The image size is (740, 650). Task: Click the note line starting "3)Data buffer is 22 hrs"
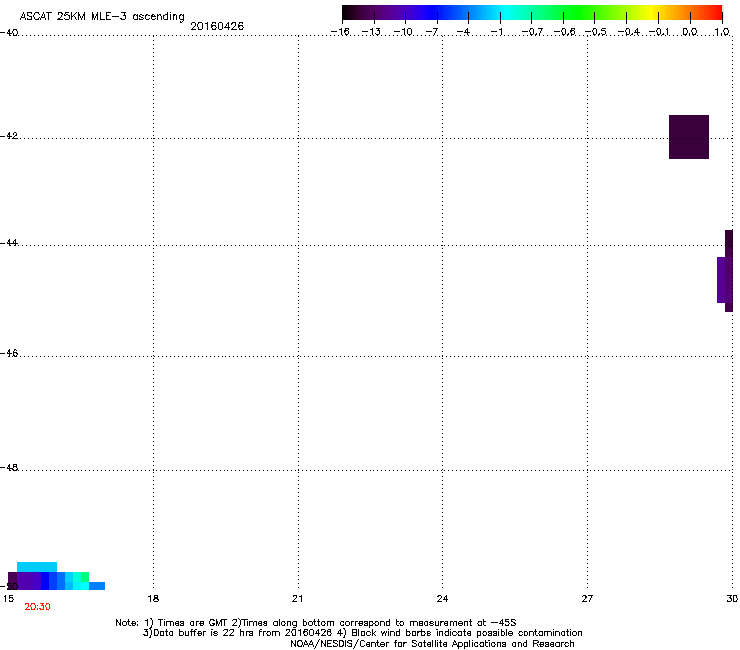(x=362, y=633)
